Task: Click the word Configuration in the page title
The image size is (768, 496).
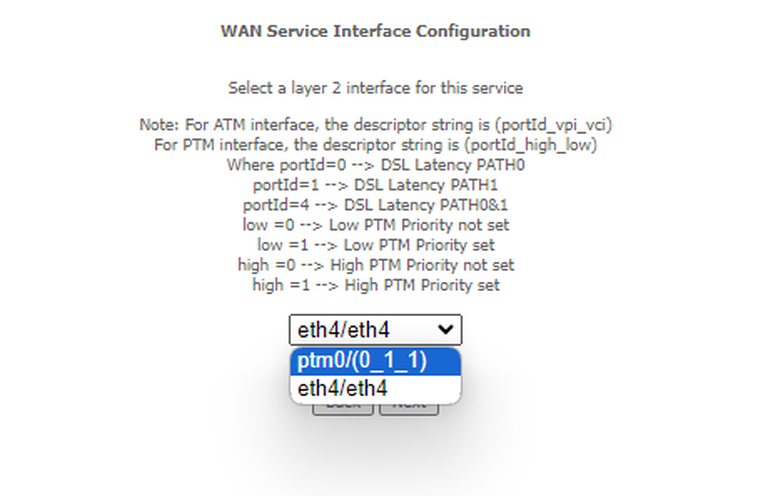Action: coord(473,31)
